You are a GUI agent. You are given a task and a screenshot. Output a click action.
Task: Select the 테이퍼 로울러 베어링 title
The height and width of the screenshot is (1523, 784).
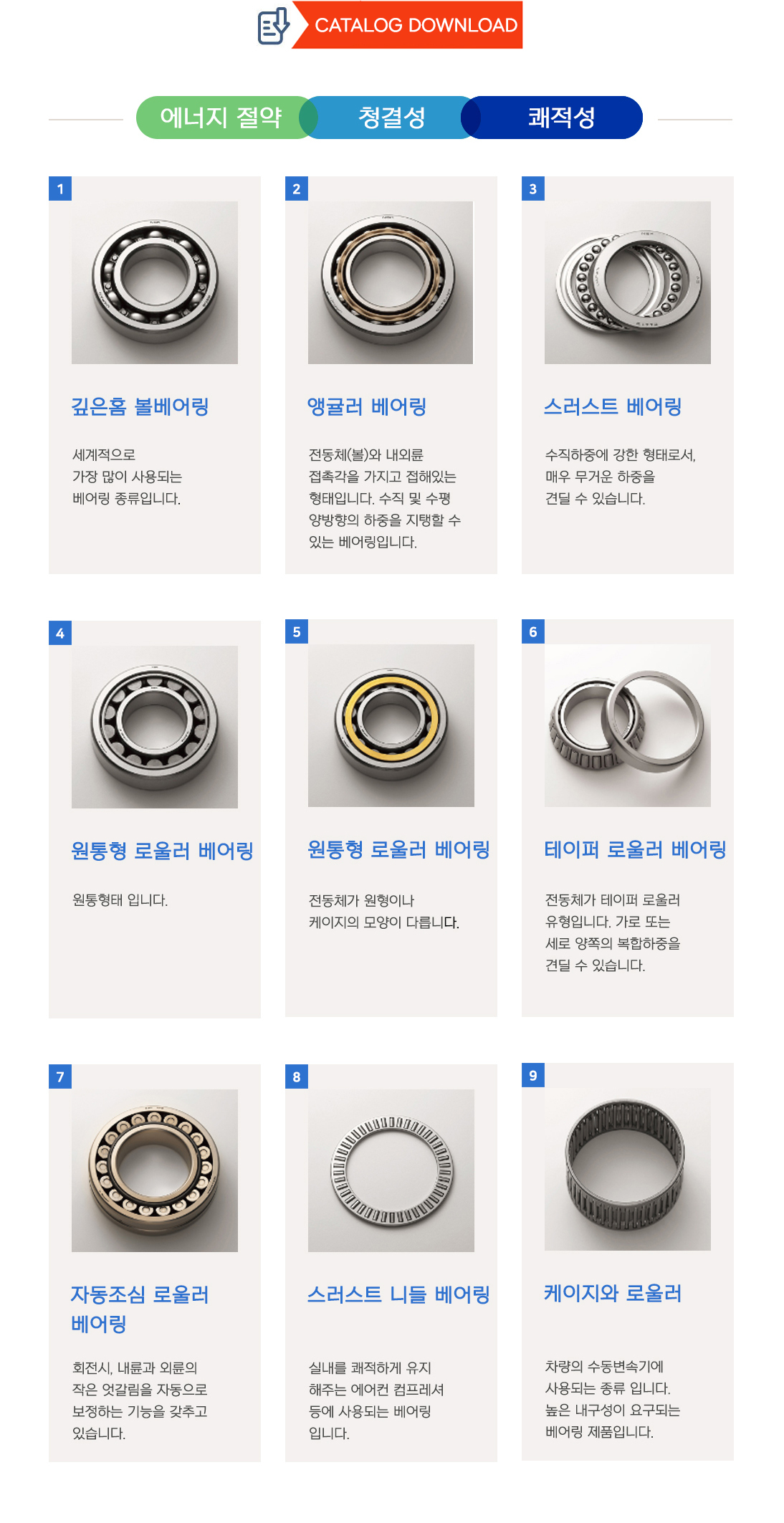point(635,849)
